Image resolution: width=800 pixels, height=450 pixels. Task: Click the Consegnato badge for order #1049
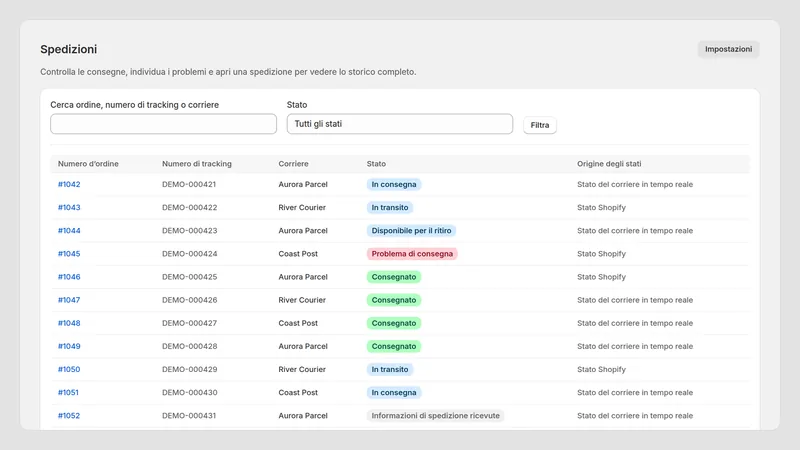(x=394, y=346)
